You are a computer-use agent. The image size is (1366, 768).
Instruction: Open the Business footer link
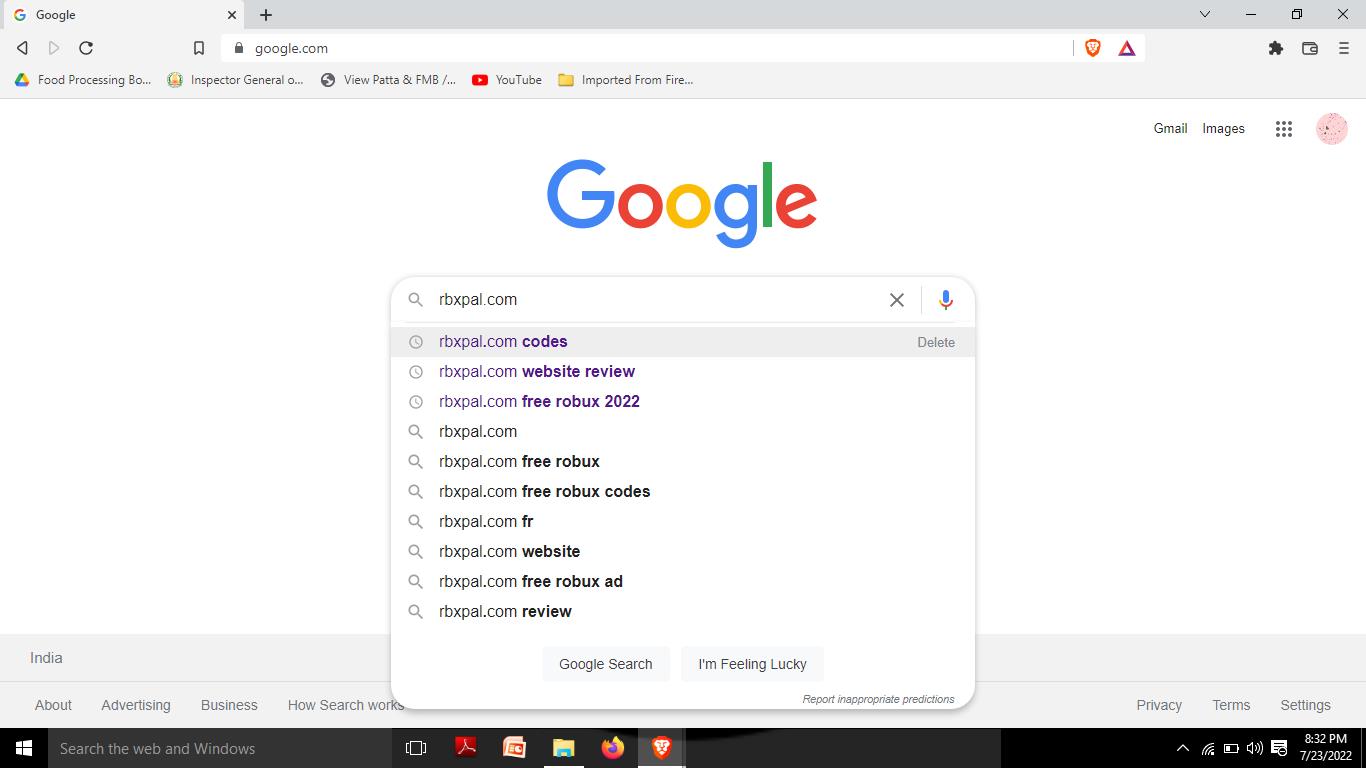229,705
